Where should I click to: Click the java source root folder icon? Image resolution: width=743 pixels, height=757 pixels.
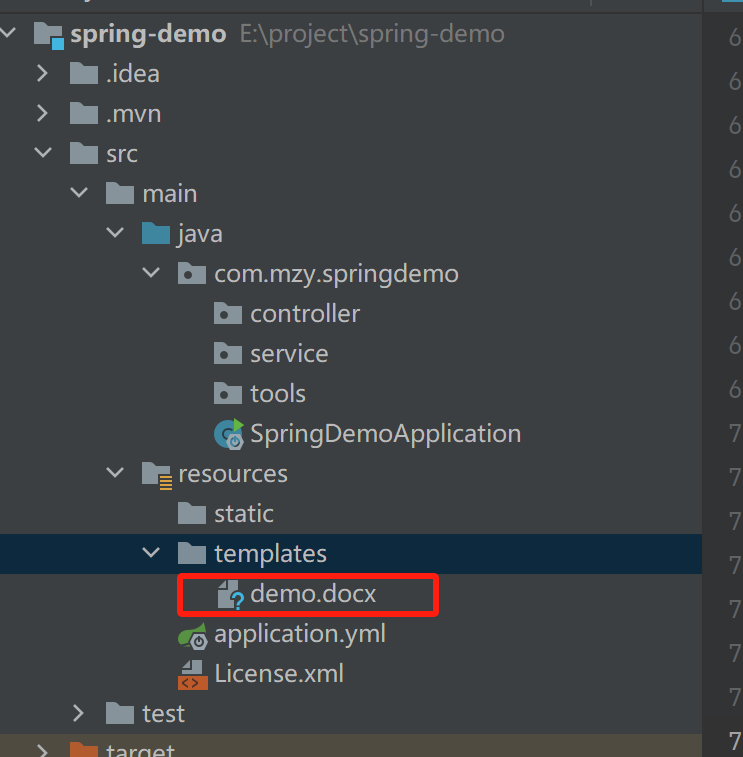tap(155, 234)
